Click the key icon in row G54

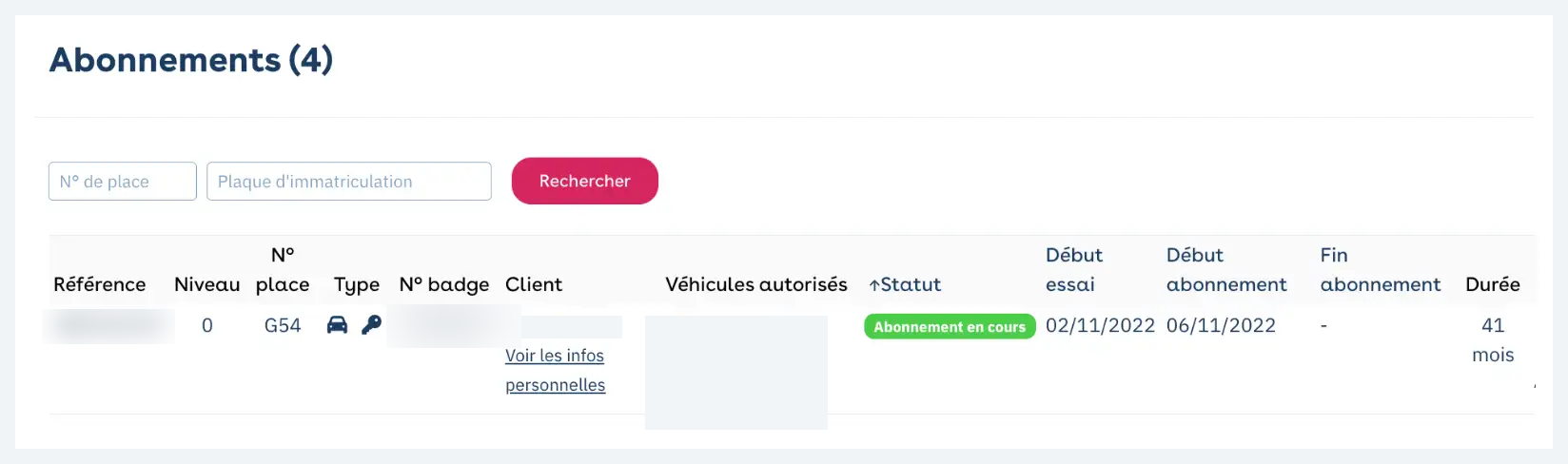[371, 325]
